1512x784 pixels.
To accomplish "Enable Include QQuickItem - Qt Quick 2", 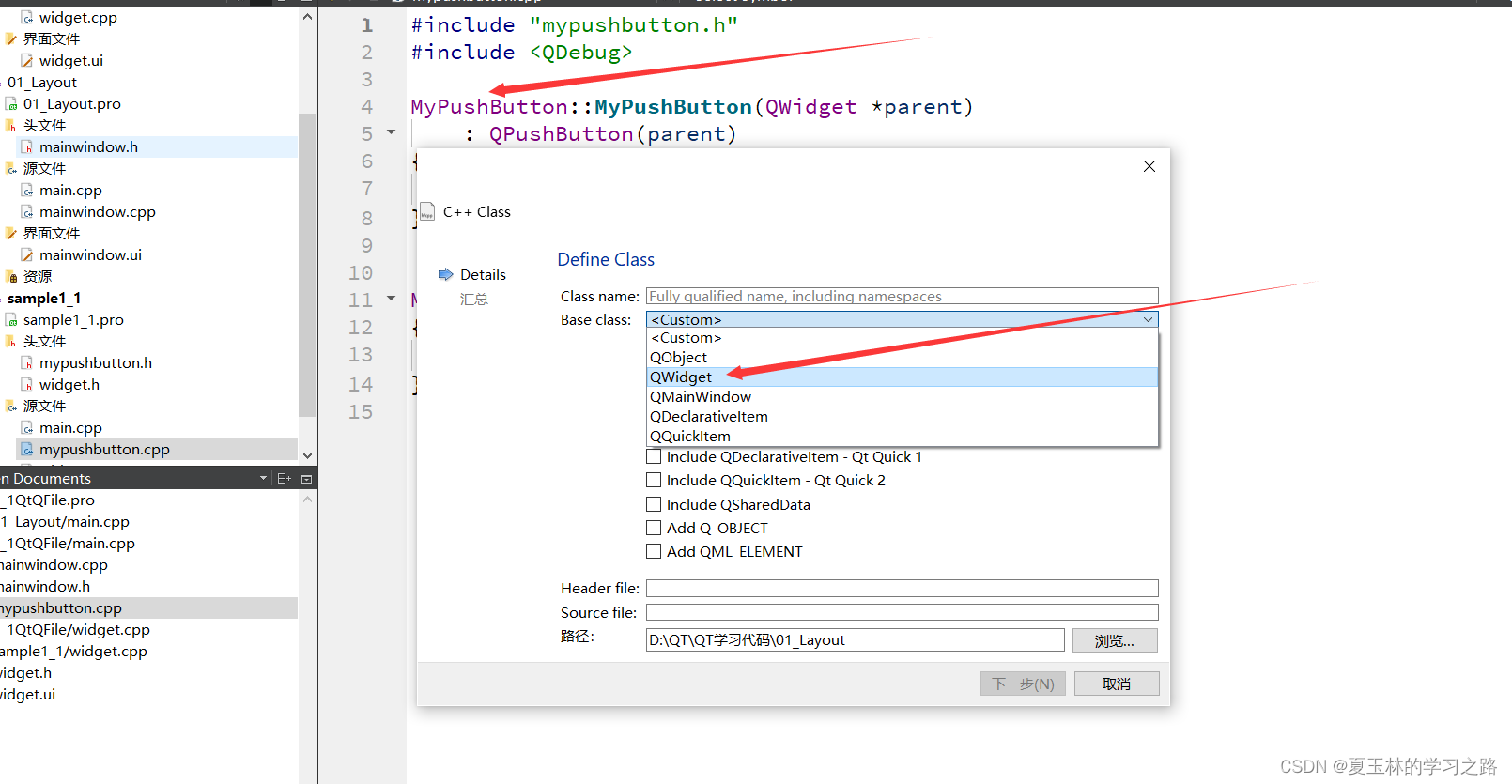I will coord(654,481).
